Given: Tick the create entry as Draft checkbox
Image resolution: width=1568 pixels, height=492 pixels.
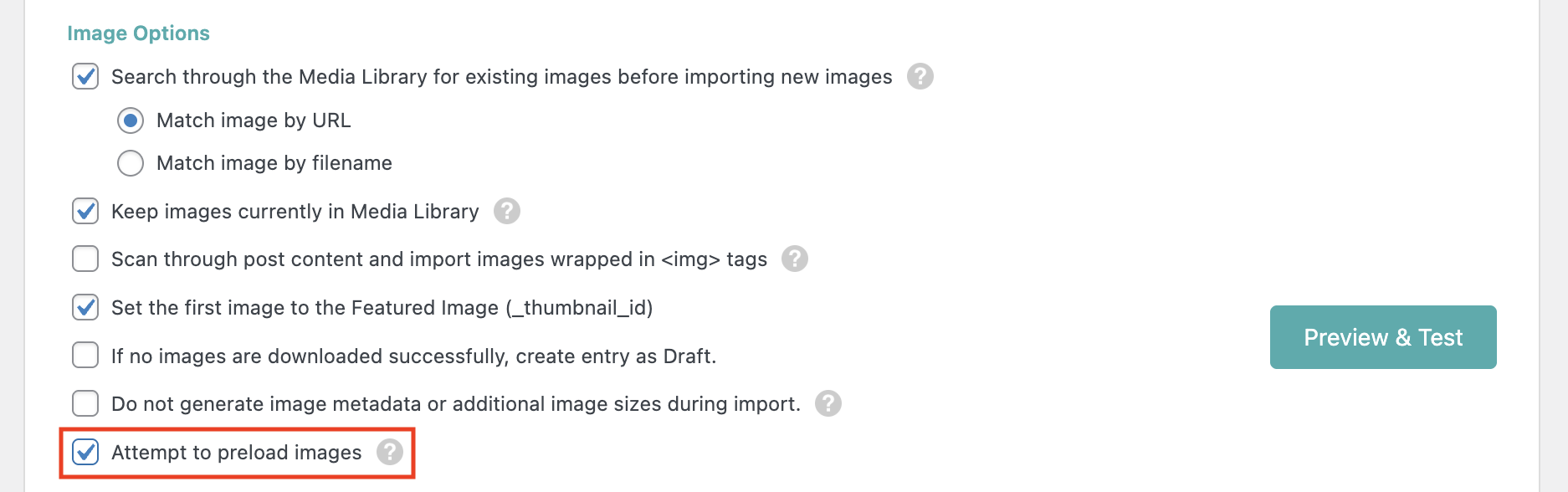Looking at the screenshot, I should click(x=85, y=356).
